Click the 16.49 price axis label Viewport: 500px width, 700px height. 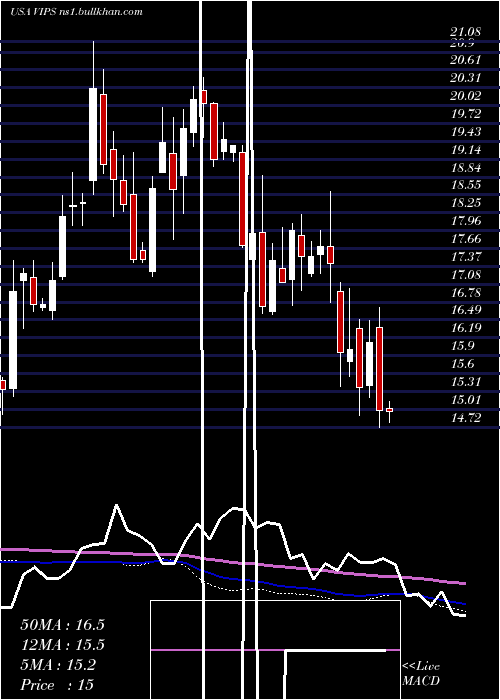466,310
